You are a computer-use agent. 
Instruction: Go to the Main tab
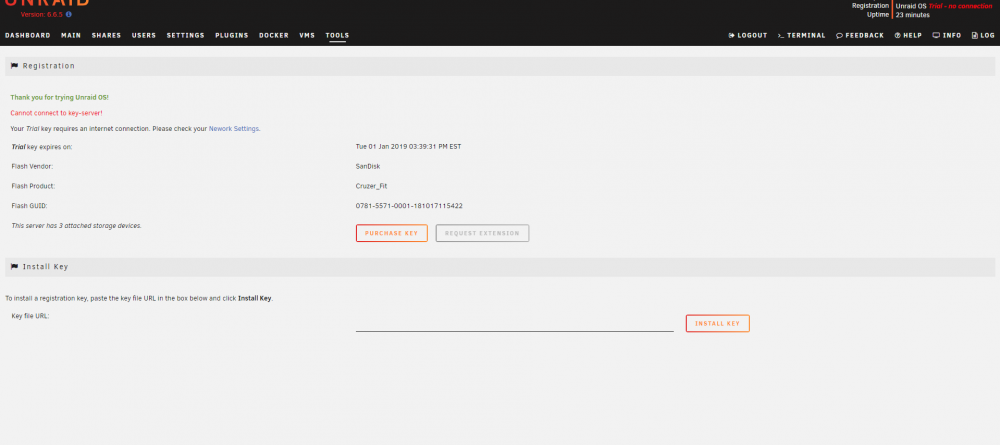71,36
